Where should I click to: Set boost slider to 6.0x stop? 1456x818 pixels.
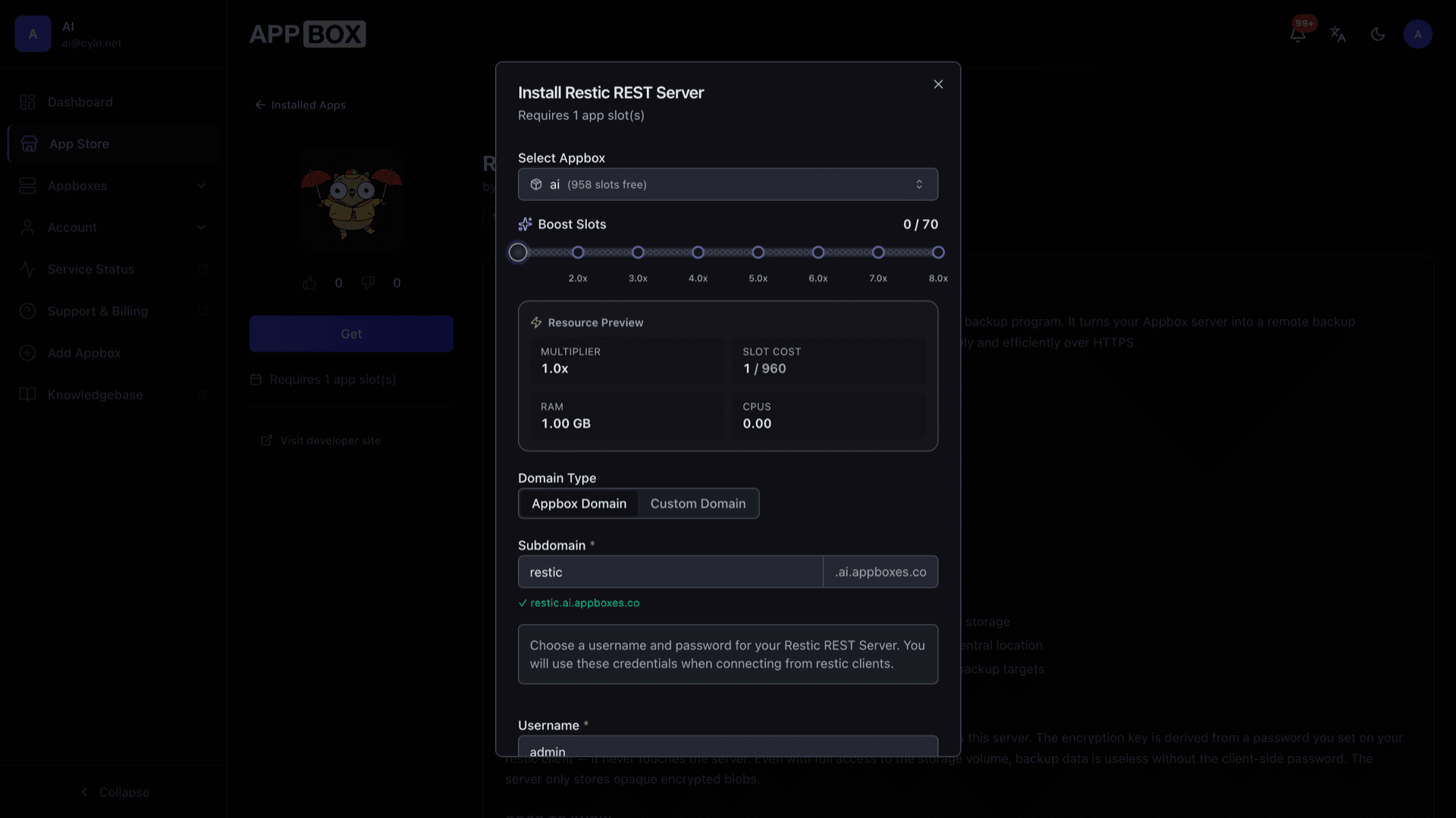(817, 252)
